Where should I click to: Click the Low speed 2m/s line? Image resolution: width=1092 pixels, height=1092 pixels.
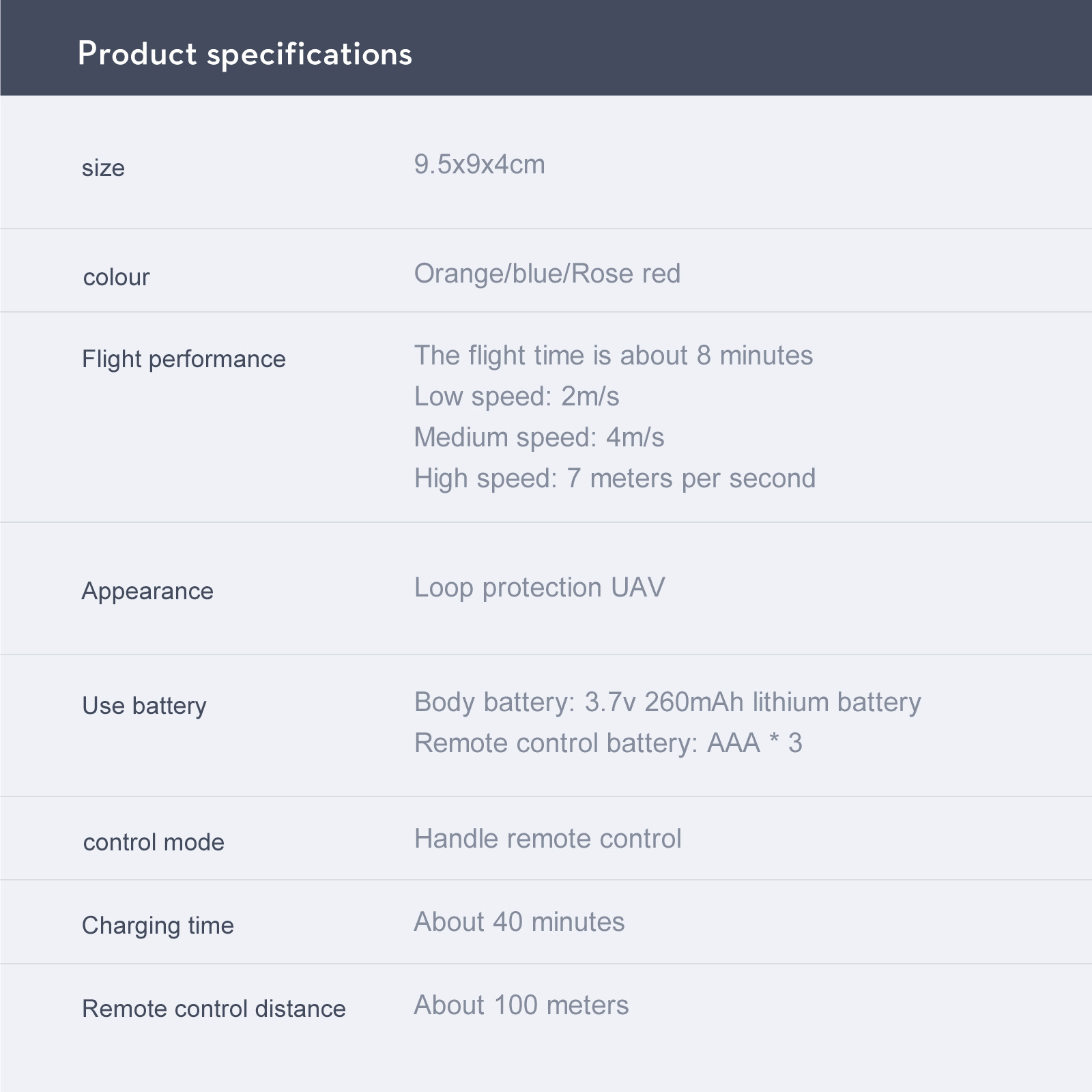pyautogui.click(x=517, y=397)
